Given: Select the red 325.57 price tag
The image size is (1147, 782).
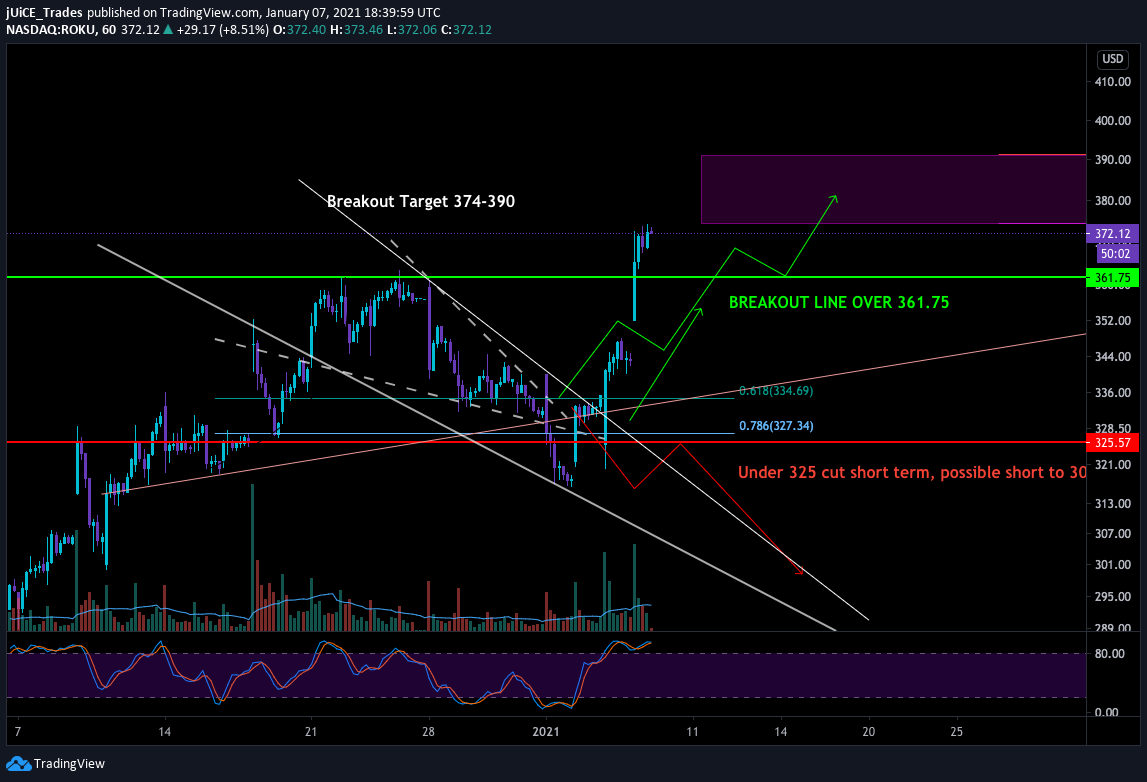Looking at the screenshot, I should click(1113, 443).
